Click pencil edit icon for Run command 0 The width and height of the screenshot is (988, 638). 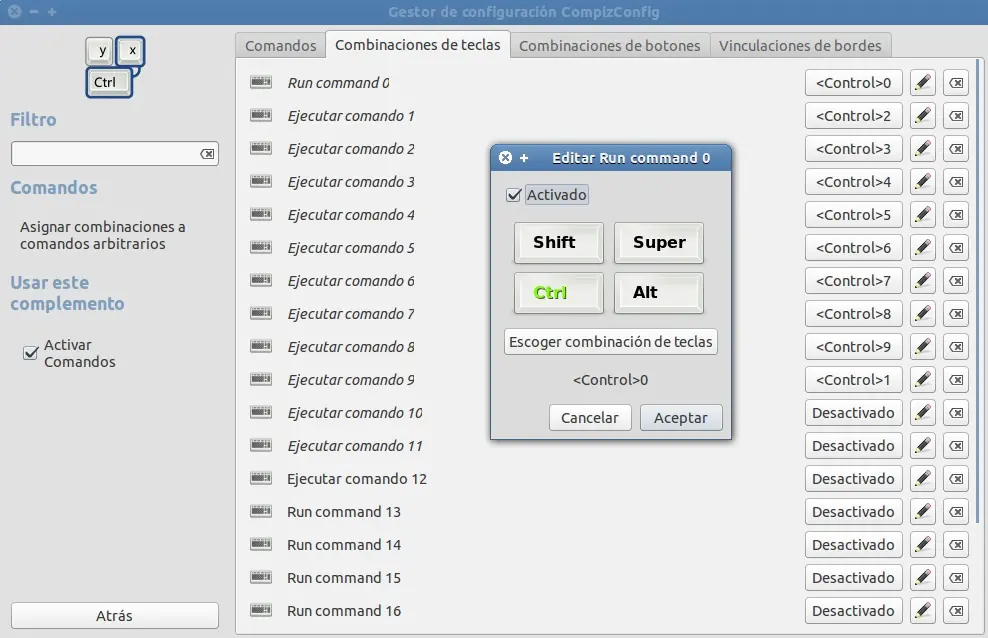tap(923, 83)
